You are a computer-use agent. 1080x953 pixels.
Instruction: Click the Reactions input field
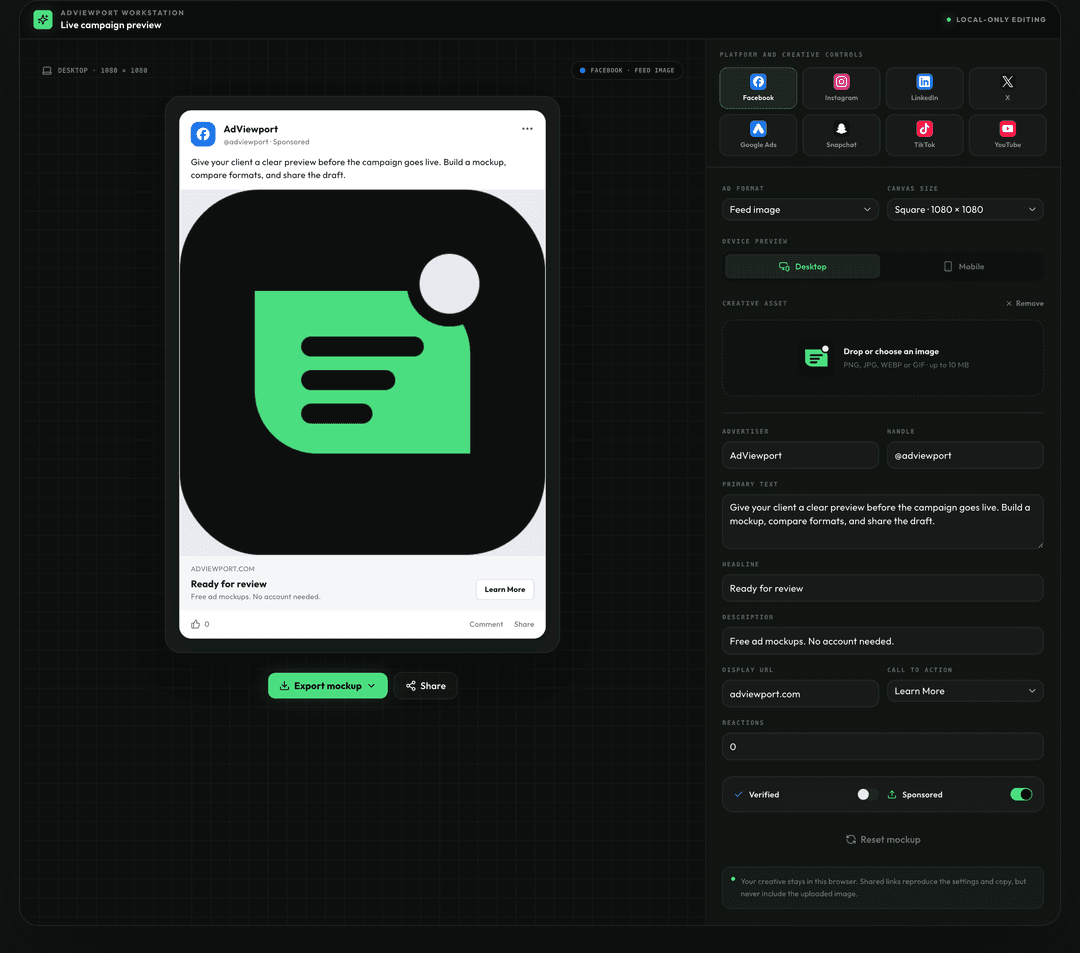(882, 746)
